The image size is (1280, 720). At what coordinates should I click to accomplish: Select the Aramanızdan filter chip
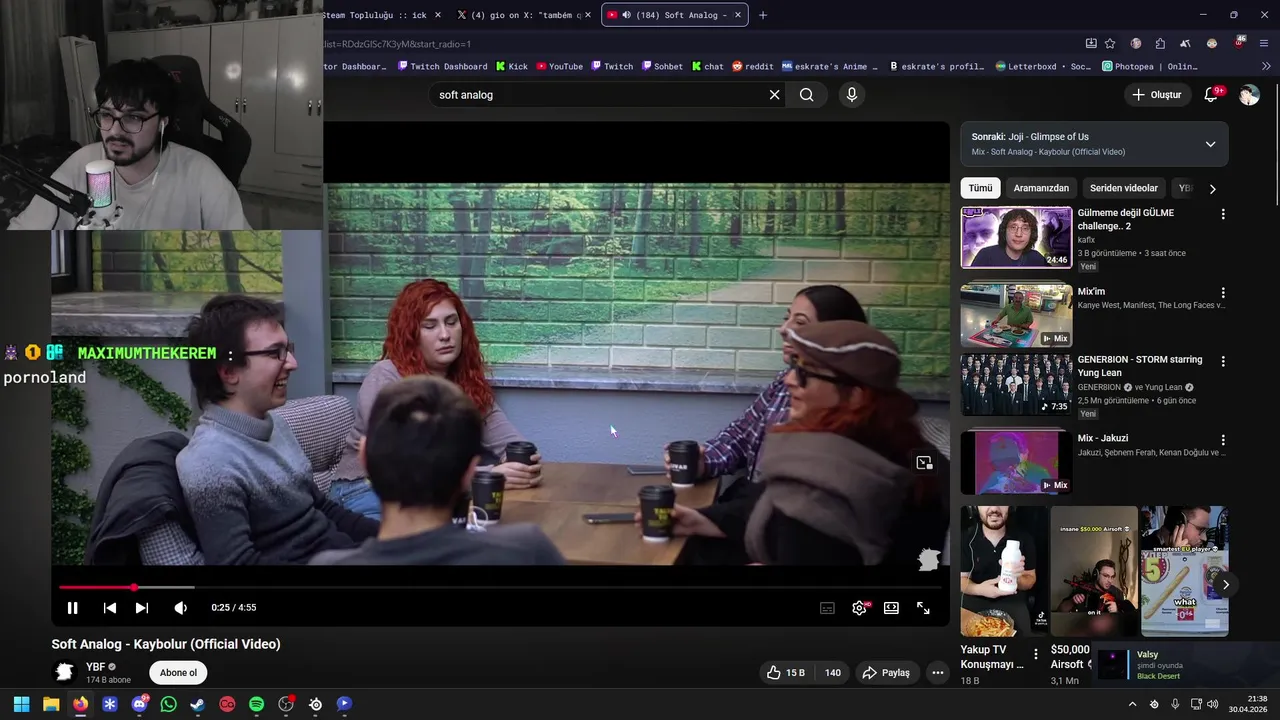tap(1041, 188)
